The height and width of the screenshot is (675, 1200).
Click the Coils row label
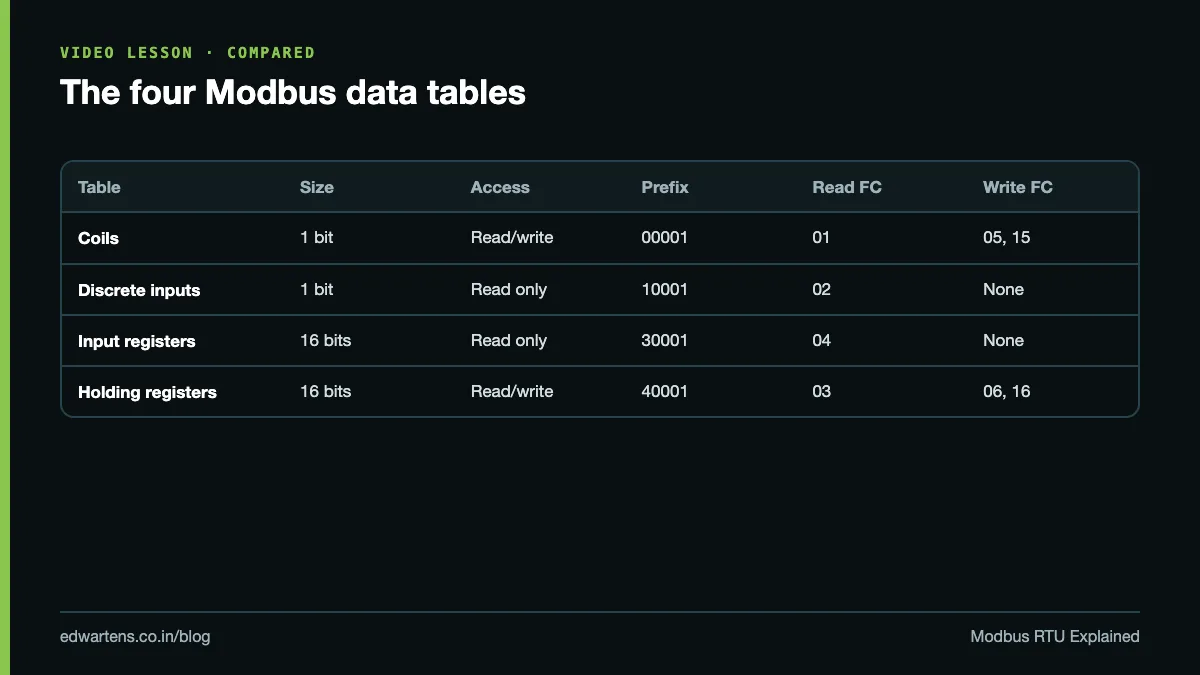pyautogui.click(x=98, y=238)
